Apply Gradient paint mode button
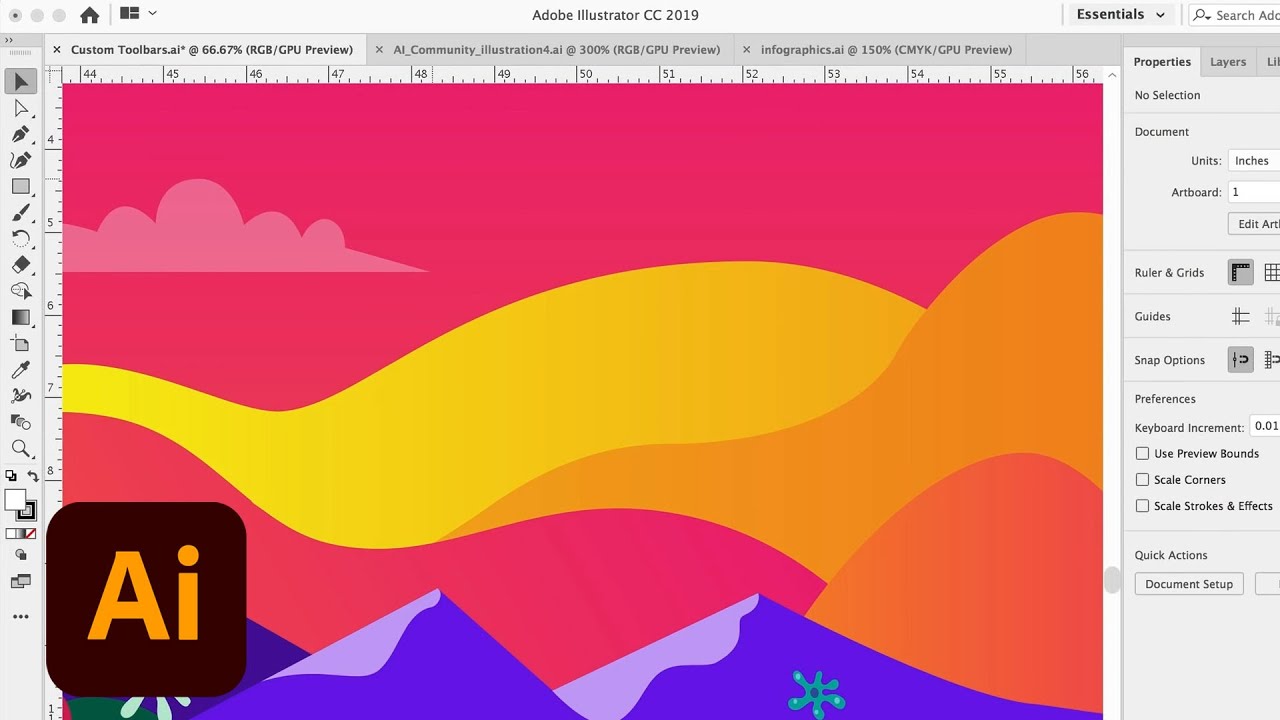The height and width of the screenshot is (720, 1280). tap(21, 534)
